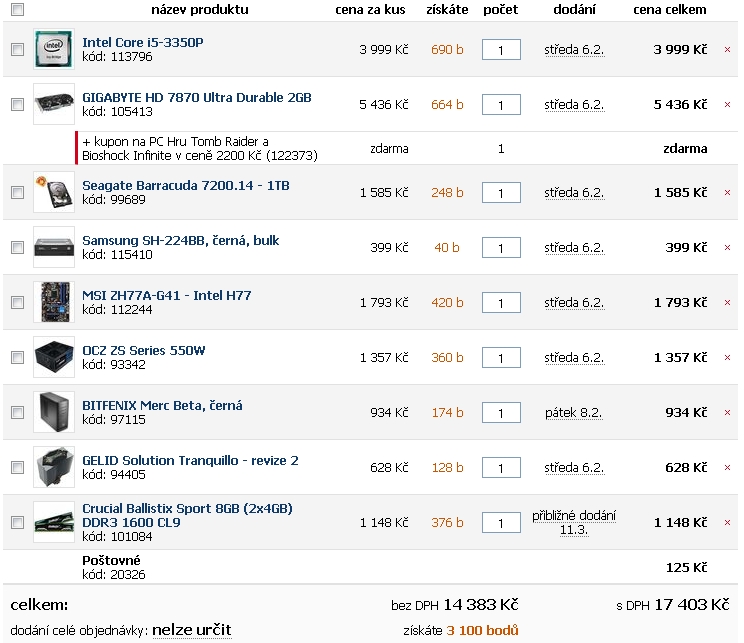Open Intel Core i5-3350P product thumbnail
The height and width of the screenshot is (643, 744).
click(x=54, y=49)
